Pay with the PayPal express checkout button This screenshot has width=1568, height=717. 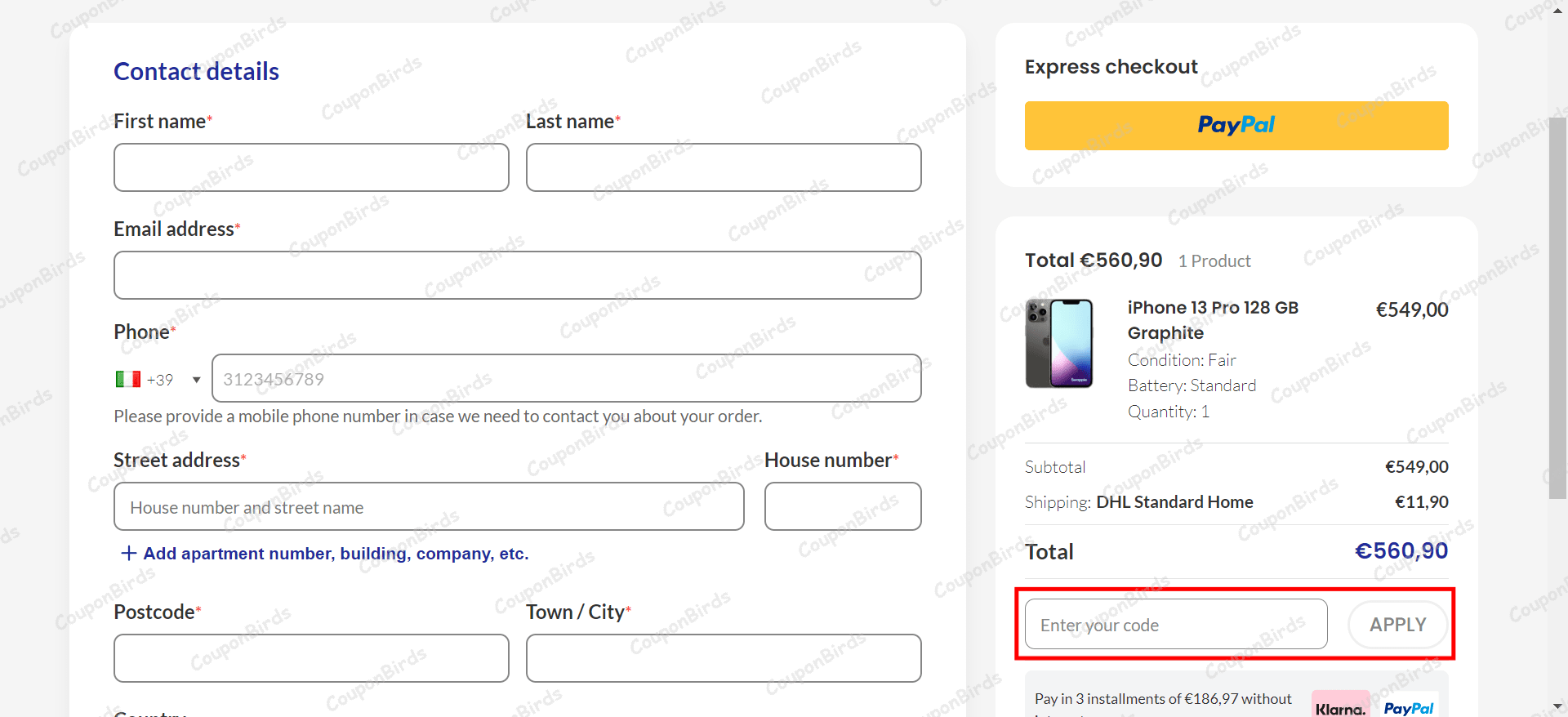pos(1236,126)
